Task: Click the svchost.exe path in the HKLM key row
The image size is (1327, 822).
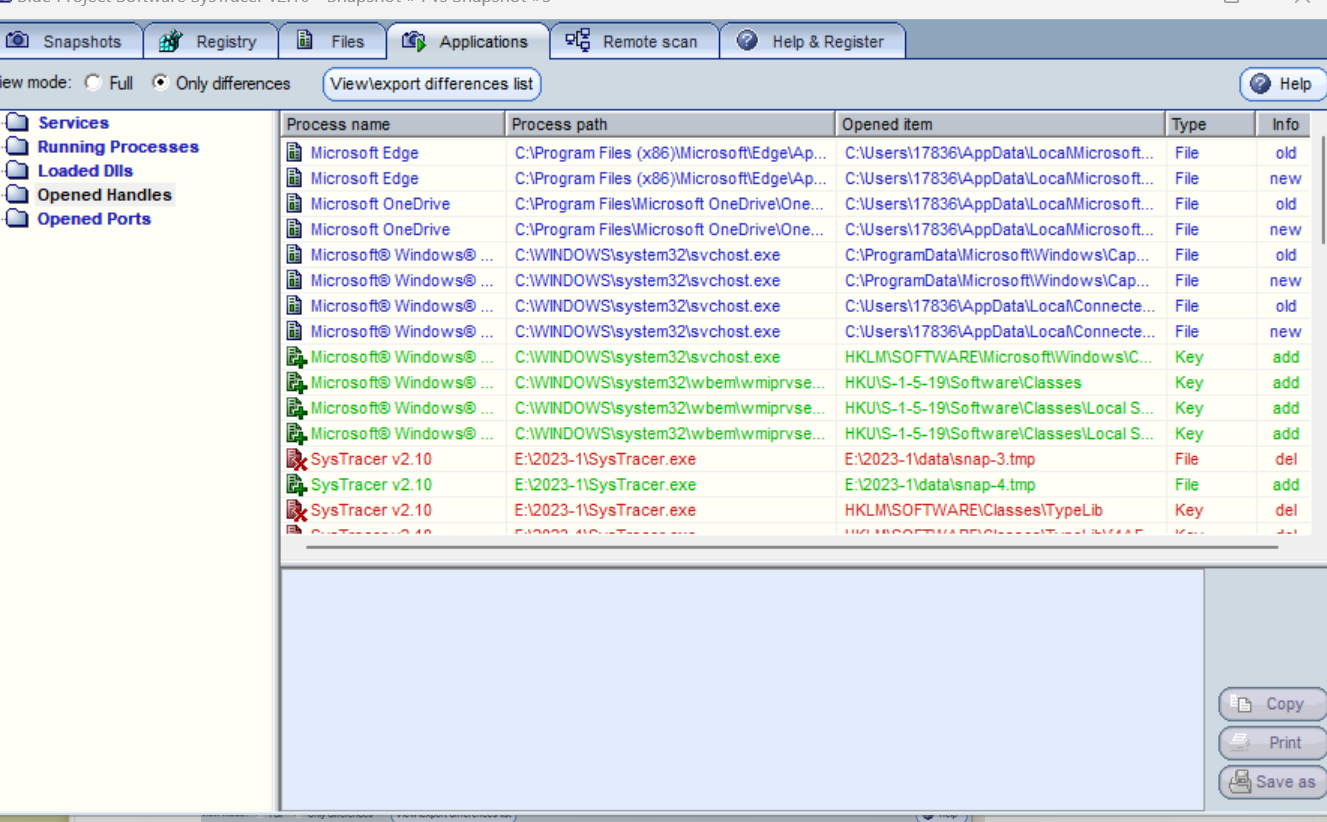Action: coord(647,357)
